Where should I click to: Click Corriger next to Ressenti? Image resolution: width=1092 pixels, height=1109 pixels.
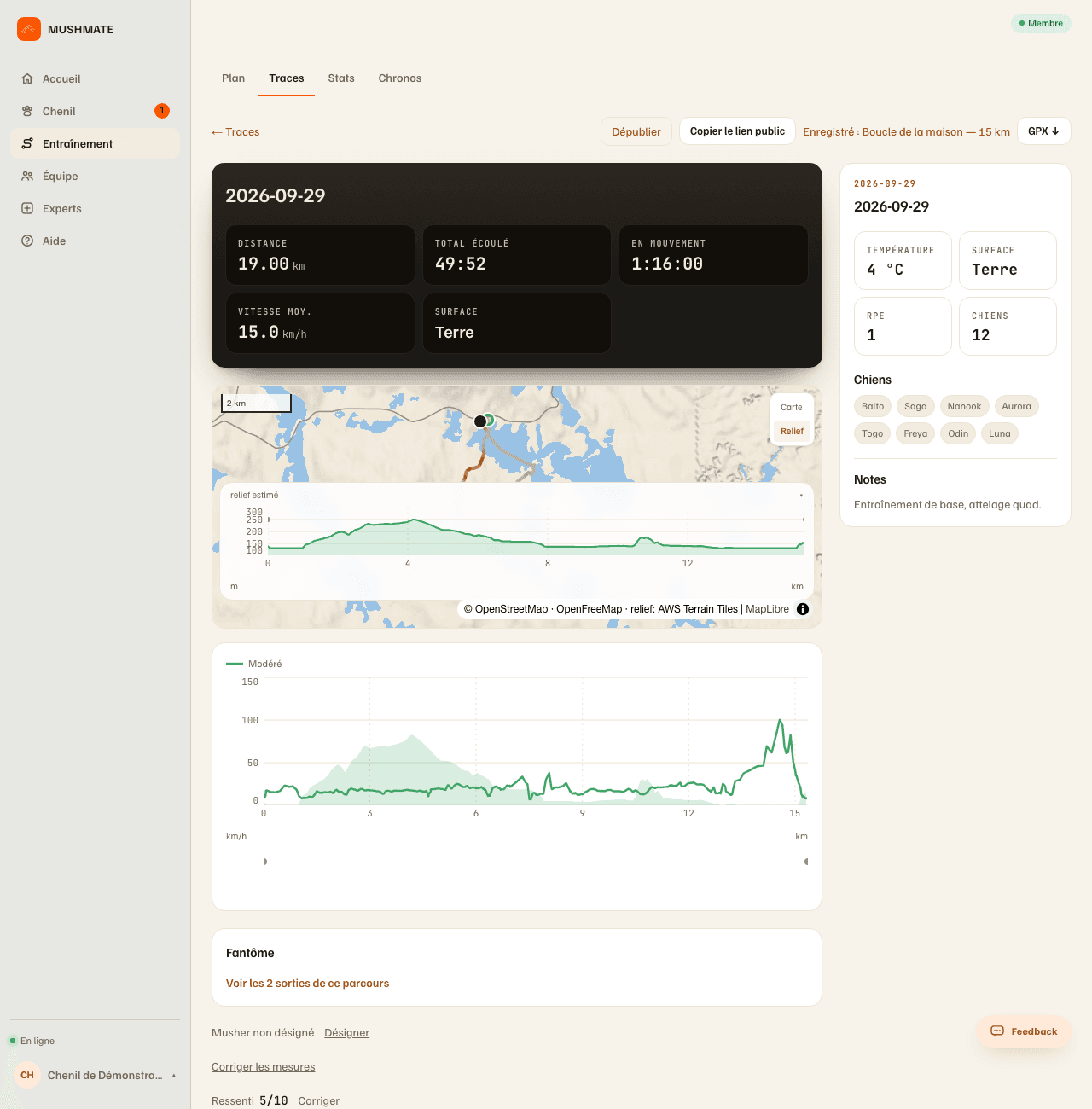[x=318, y=1101]
